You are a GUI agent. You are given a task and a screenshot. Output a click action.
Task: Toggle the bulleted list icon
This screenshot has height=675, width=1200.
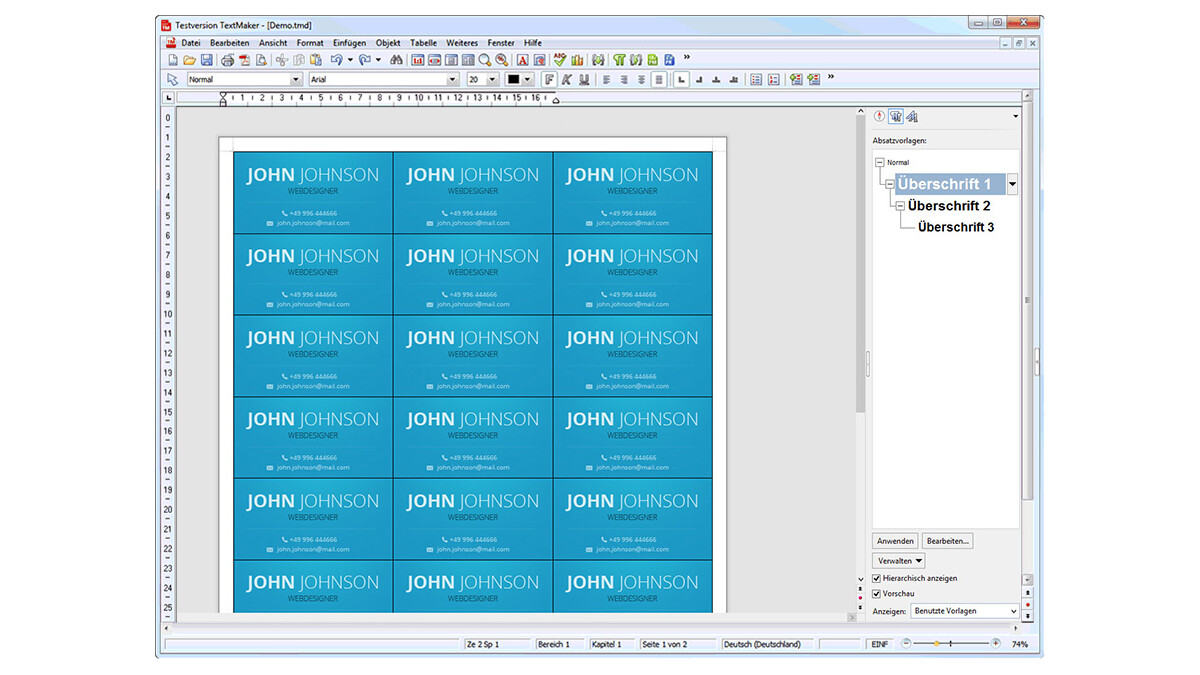756,79
